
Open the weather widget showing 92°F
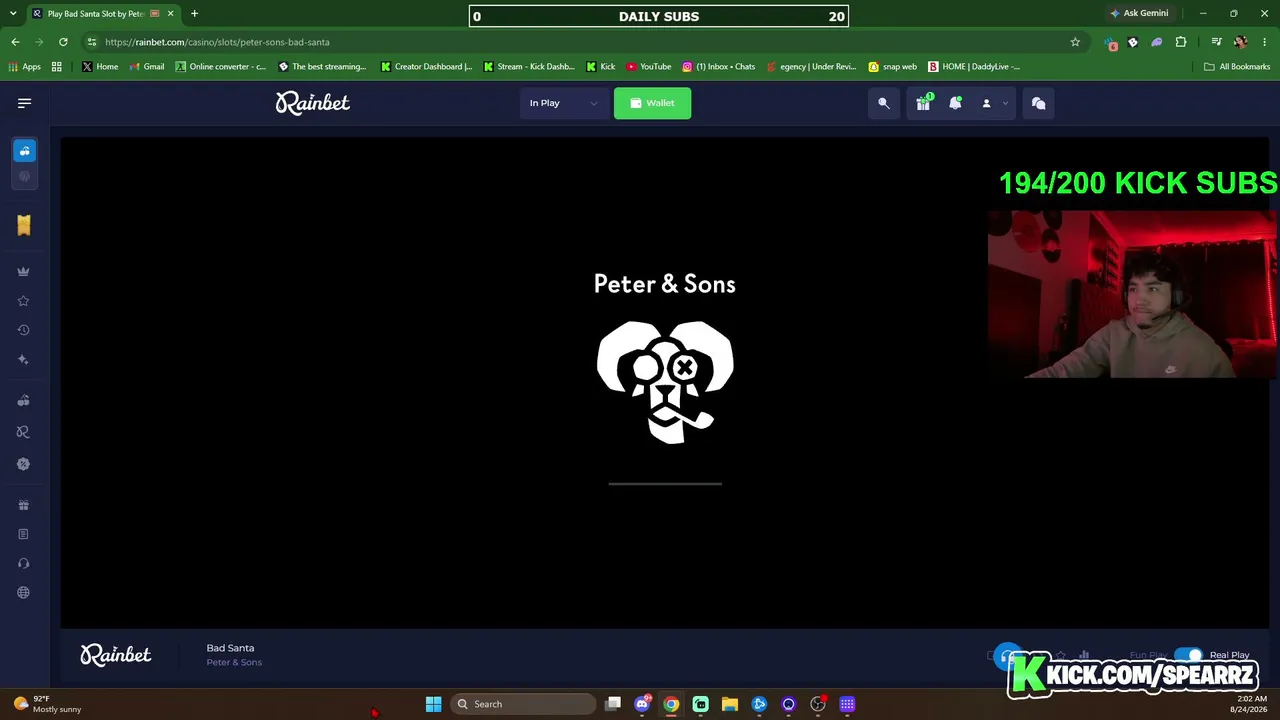(x=48, y=704)
